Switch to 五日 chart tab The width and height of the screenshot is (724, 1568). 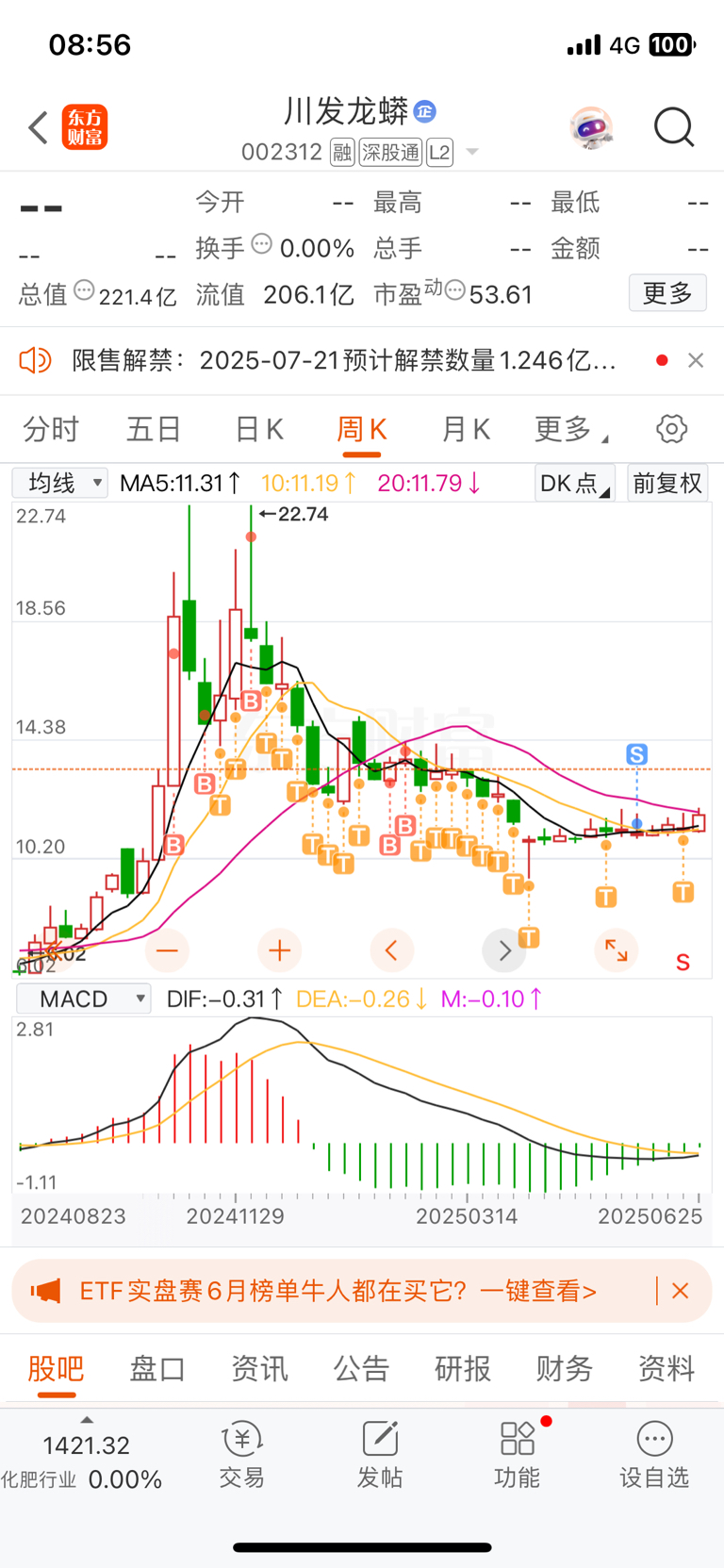[154, 430]
